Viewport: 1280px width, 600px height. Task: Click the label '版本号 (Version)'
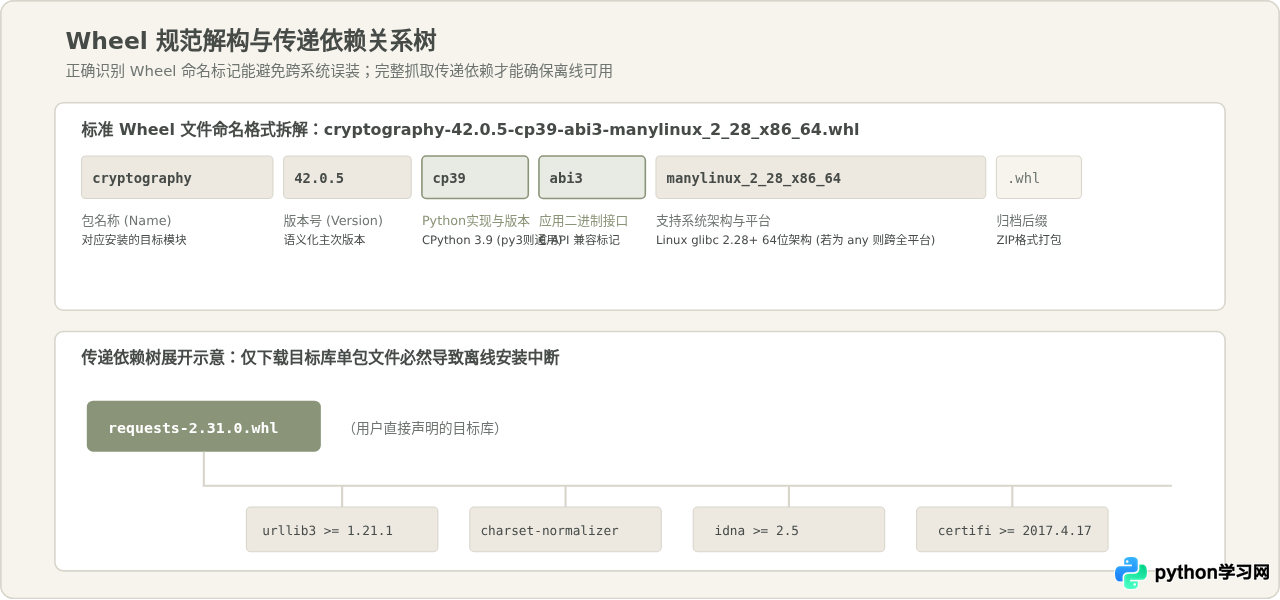(333, 221)
